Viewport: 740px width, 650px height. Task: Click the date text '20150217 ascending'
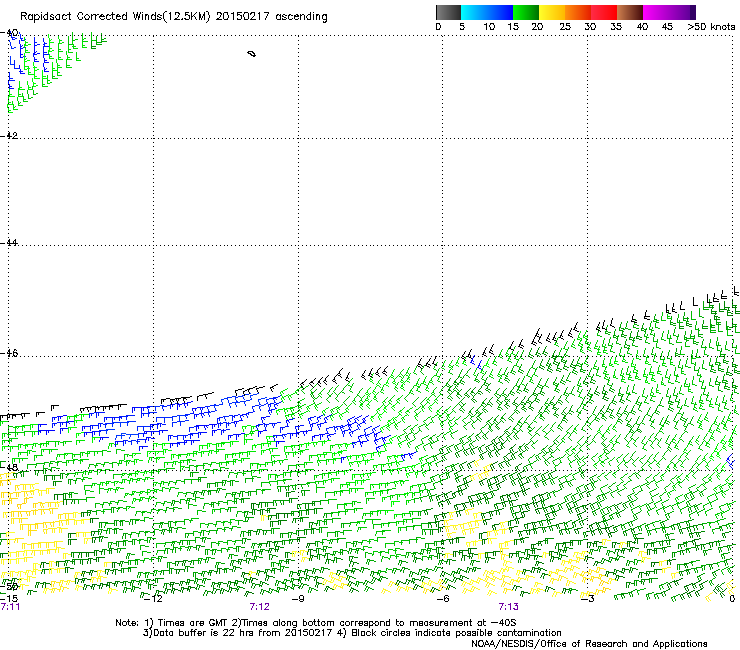pos(271,17)
